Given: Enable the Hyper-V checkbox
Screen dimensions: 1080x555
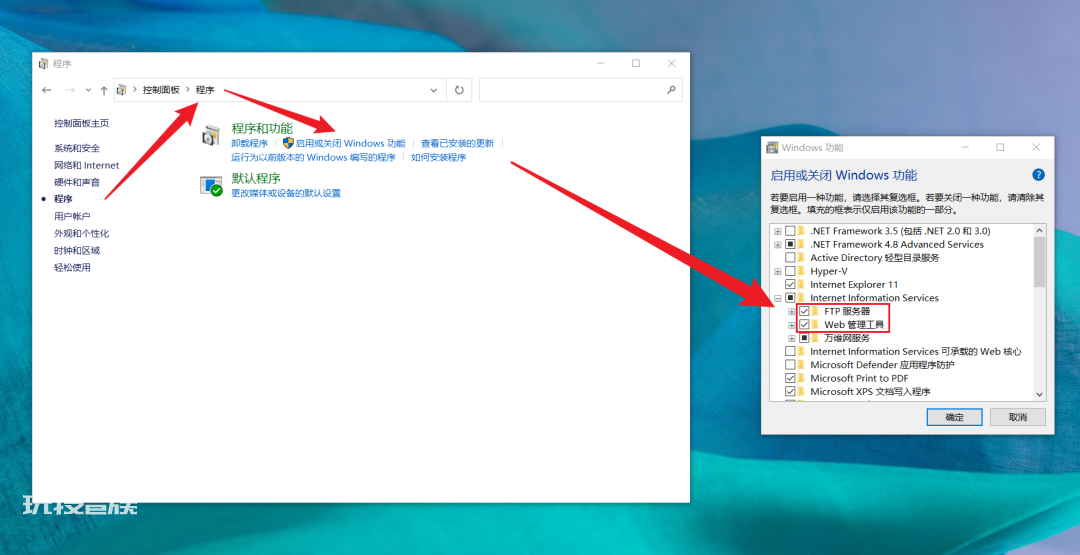Looking at the screenshot, I should pyautogui.click(x=791, y=271).
